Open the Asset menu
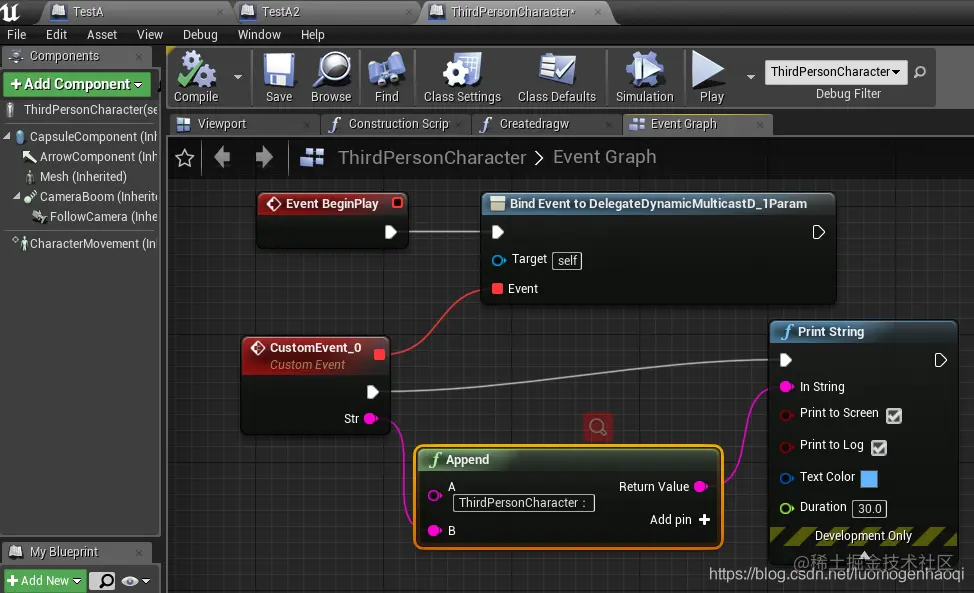 click(102, 35)
